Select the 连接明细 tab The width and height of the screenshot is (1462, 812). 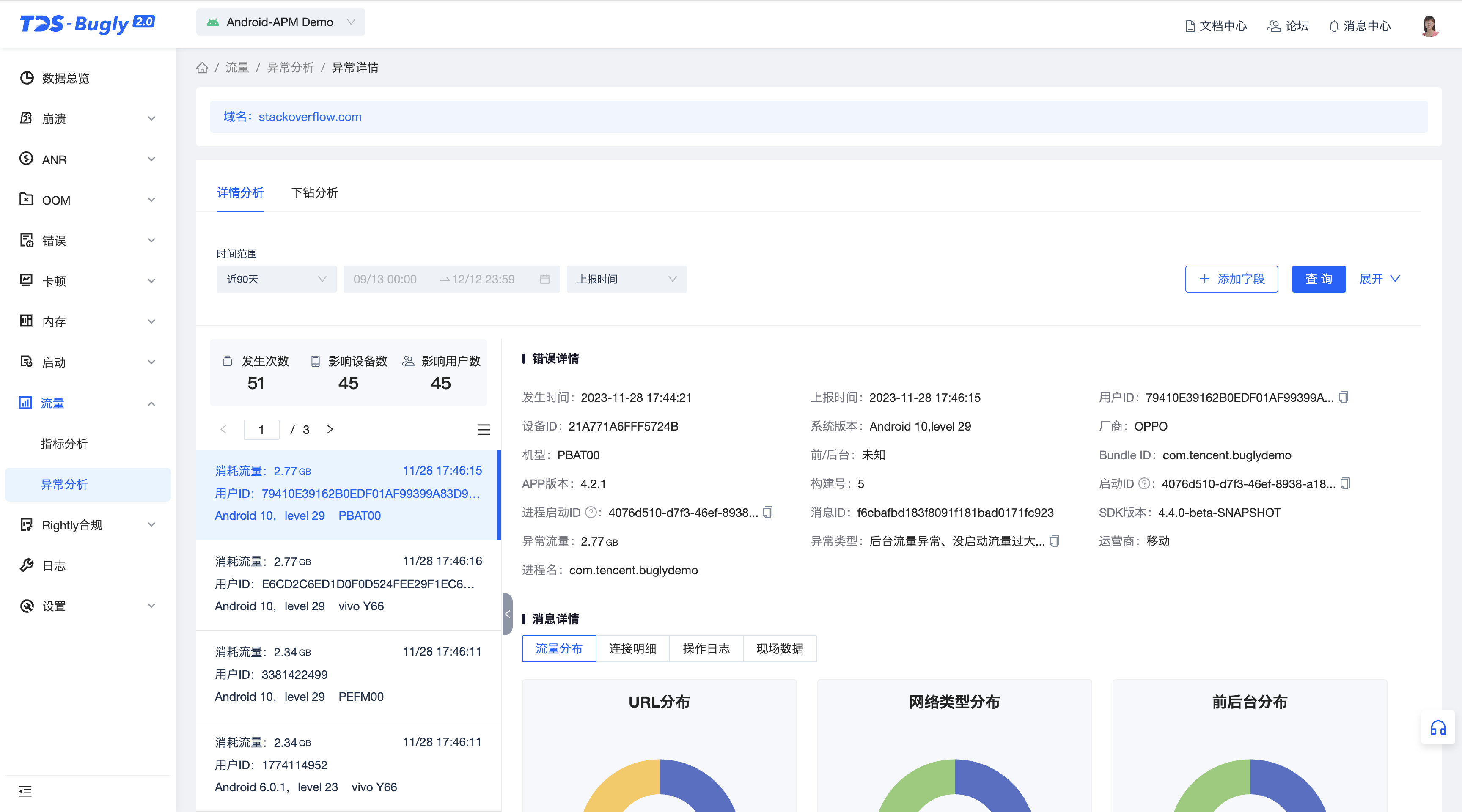pyautogui.click(x=633, y=649)
